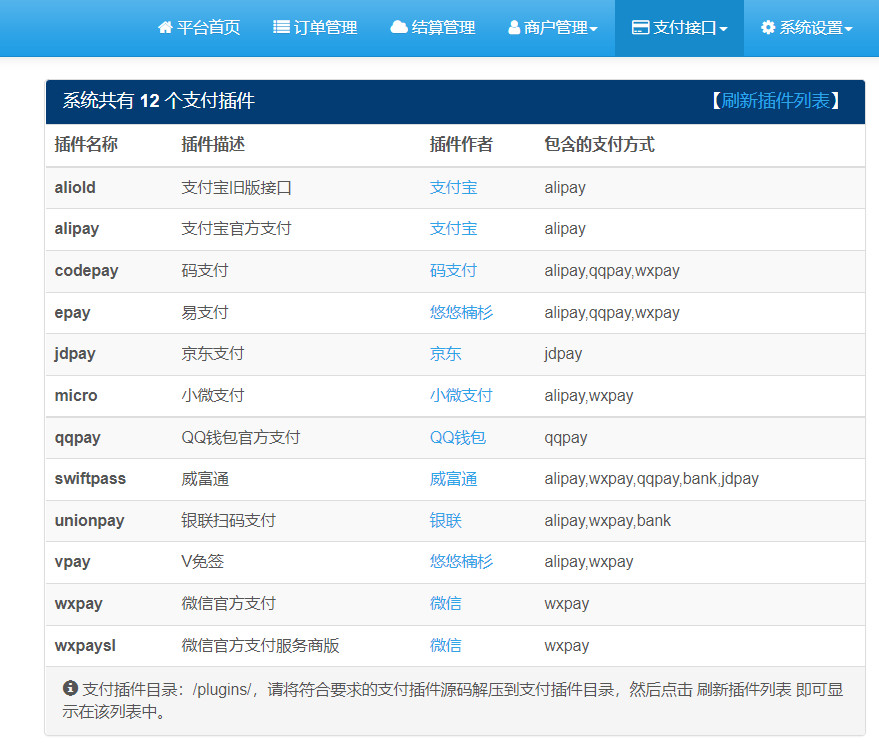Open 悠悠楠杉 author link in epay row
The height and width of the screenshot is (745, 879).
pos(461,312)
